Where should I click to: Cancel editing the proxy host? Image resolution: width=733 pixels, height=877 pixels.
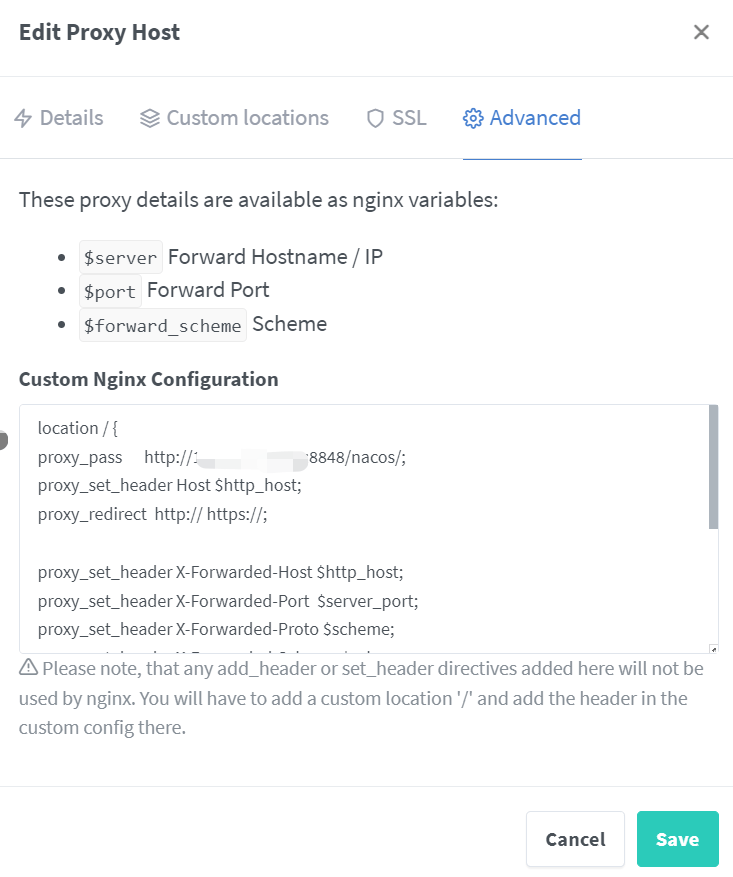tap(575, 839)
